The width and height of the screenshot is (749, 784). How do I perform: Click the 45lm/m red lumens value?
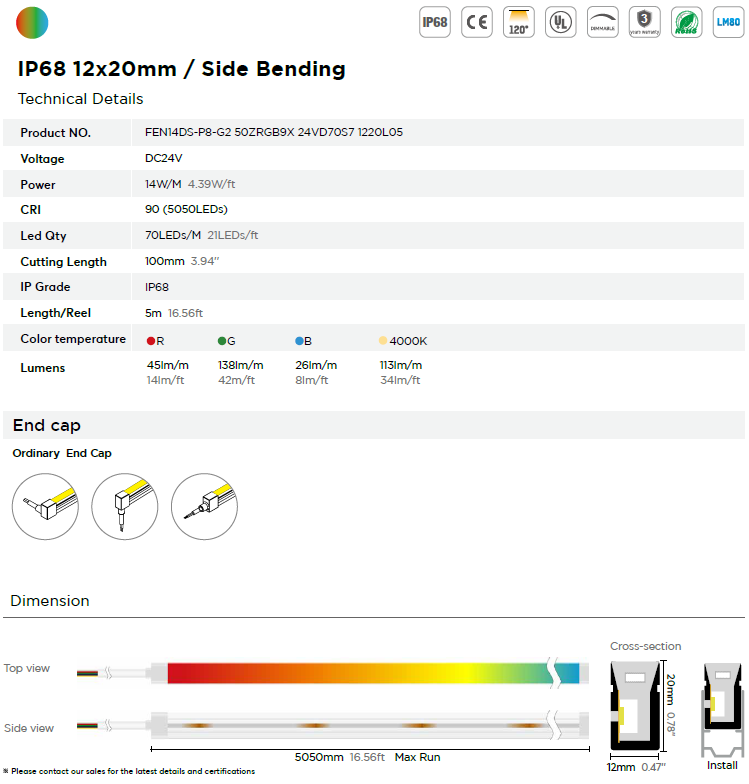[168, 365]
